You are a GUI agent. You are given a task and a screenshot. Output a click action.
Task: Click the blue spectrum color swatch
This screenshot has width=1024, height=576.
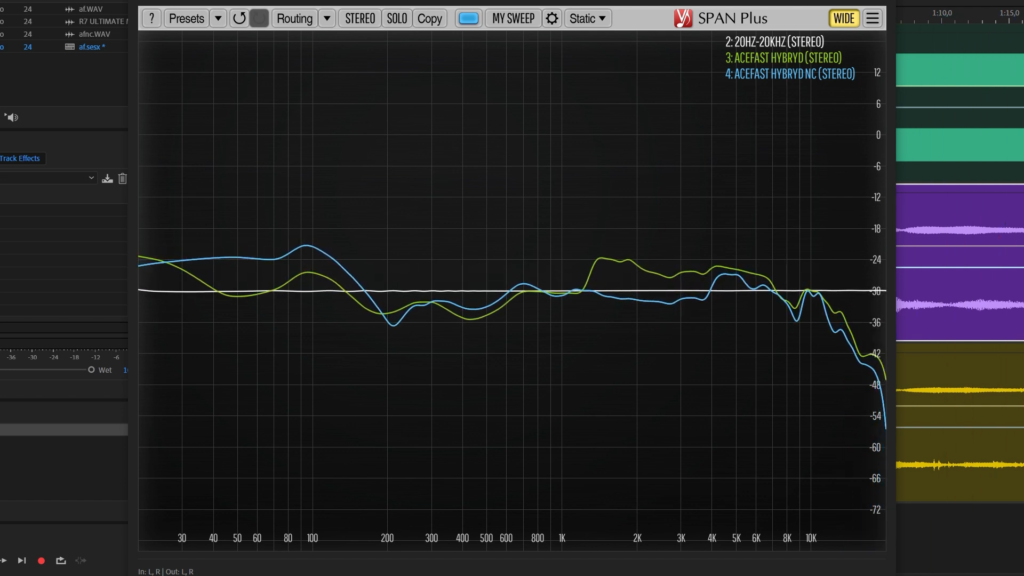(x=468, y=18)
